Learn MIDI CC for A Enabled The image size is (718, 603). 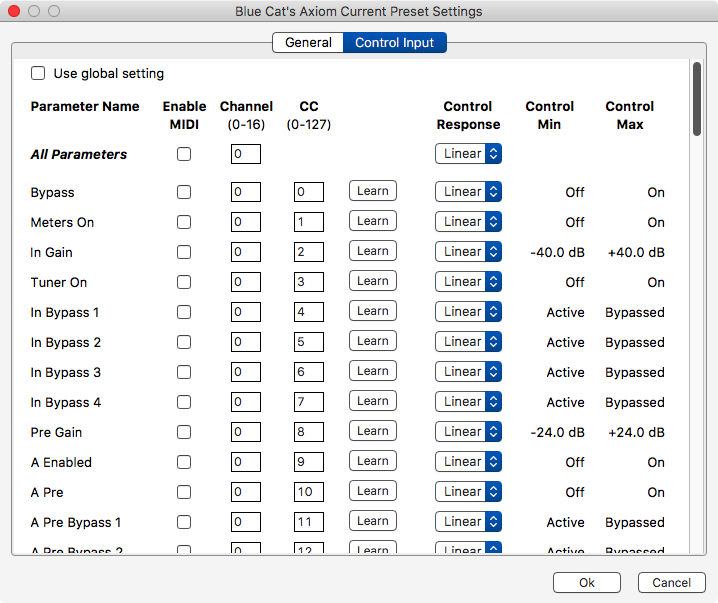tap(373, 461)
